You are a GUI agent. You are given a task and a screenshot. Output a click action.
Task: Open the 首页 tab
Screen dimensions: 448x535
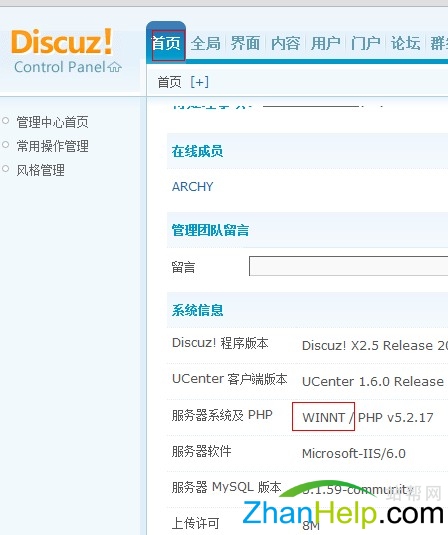click(166, 43)
